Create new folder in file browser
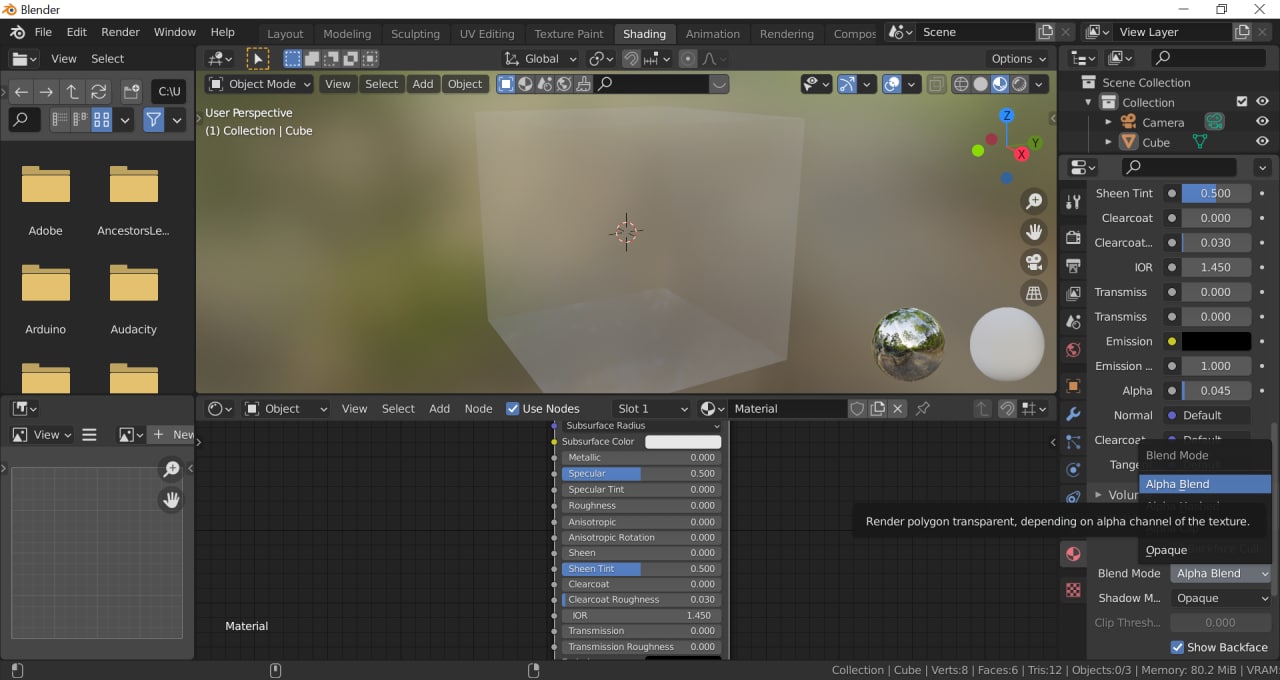The height and width of the screenshot is (680, 1280). tap(131, 92)
